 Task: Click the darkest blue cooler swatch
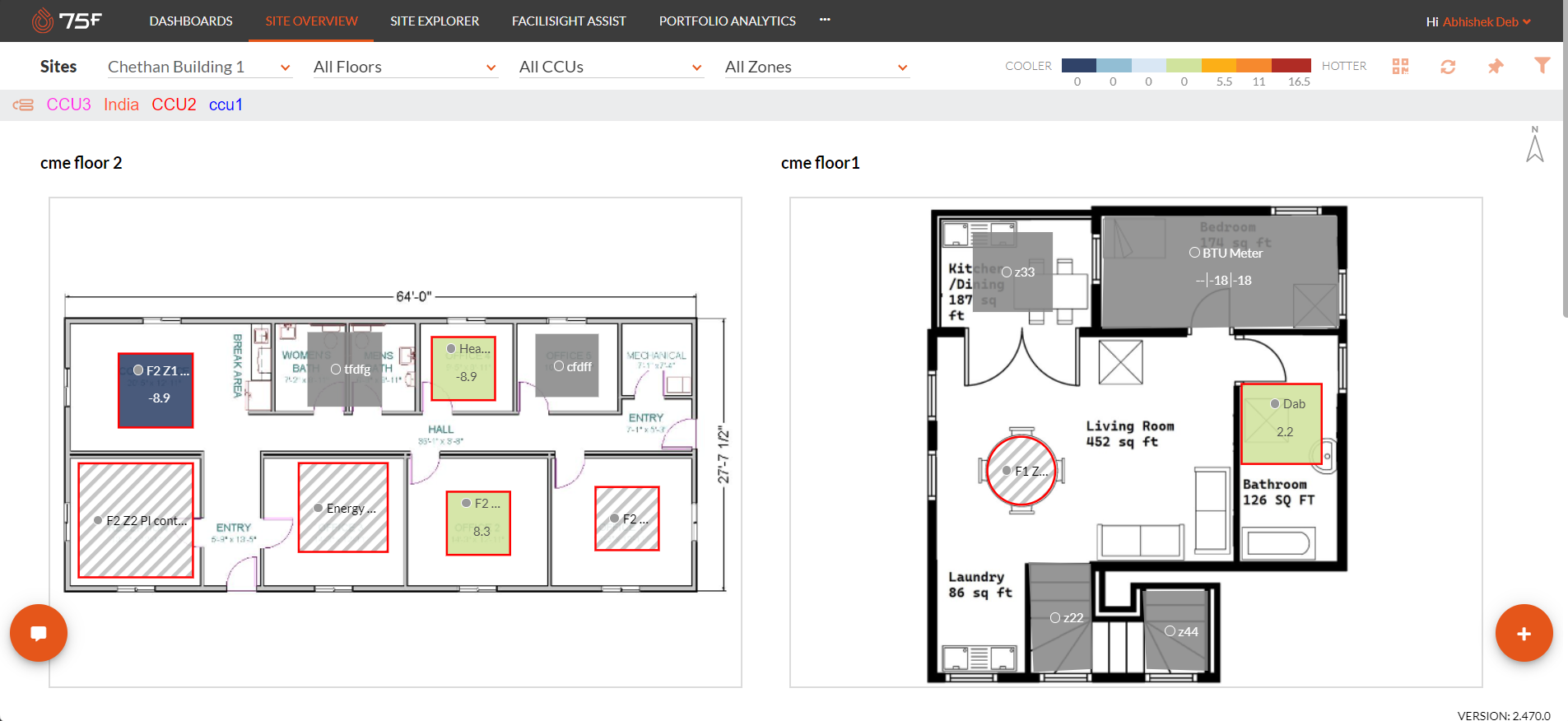tap(1078, 65)
